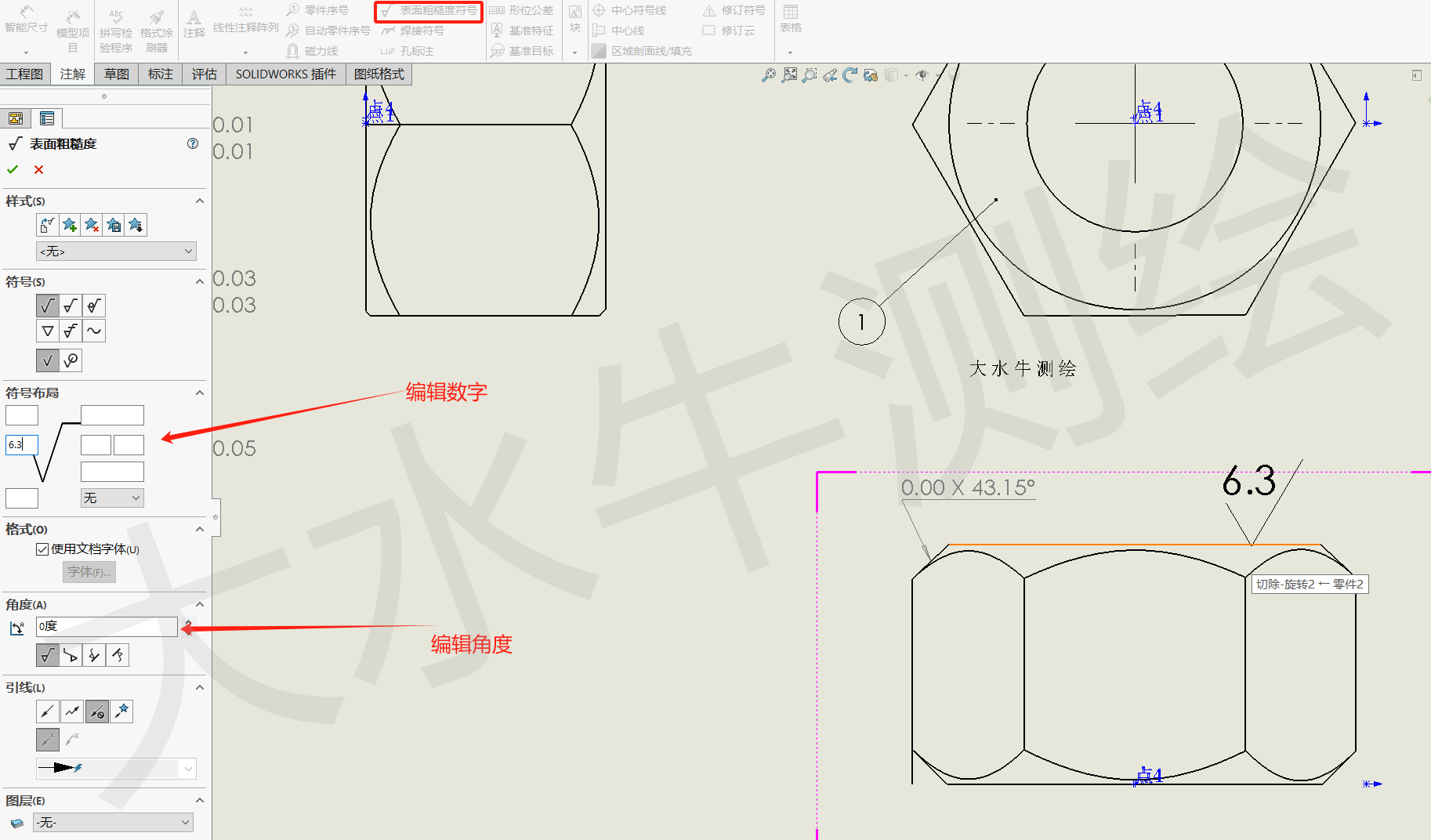1431x840 pixels.
Task: Select the Magnetic Line (磁力线) tool
Action: tap(312, 51)
